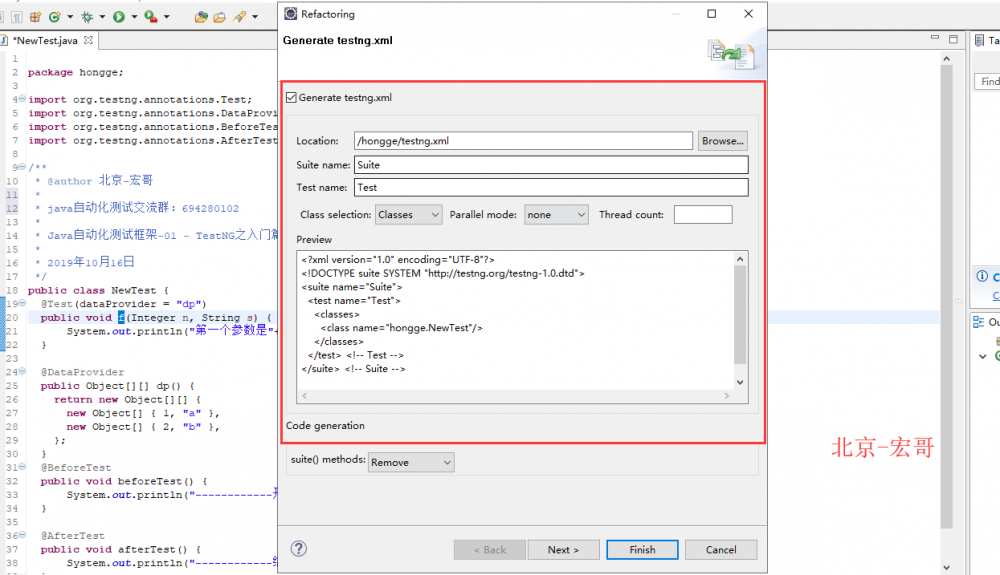The height and width of the screenshot is (575, 1000).
Task: Click the Outline view tab icon
Action: point(978,323)
